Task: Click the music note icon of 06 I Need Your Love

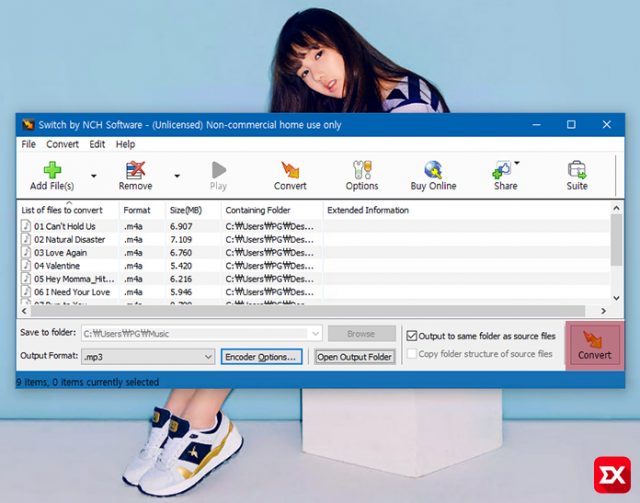Action: click(26, 292)
